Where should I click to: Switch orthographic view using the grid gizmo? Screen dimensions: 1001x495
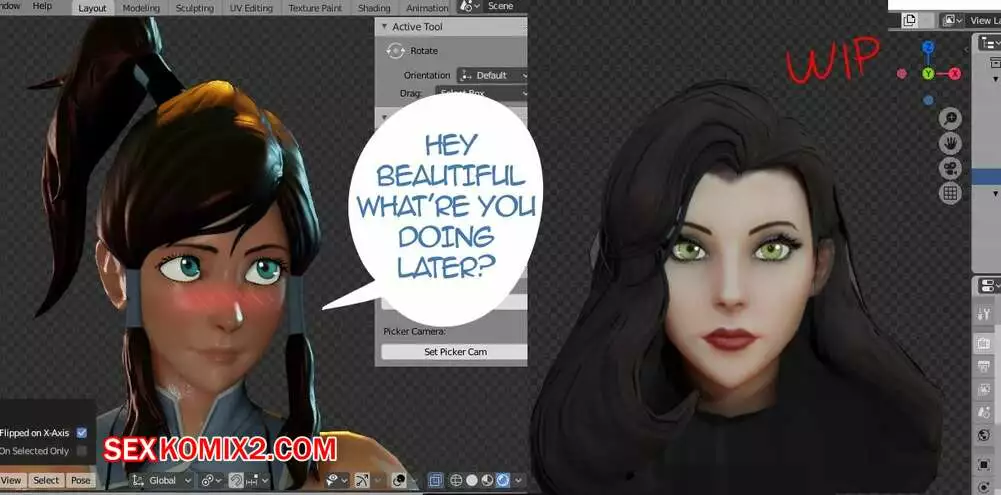click(x=951, y=193)
